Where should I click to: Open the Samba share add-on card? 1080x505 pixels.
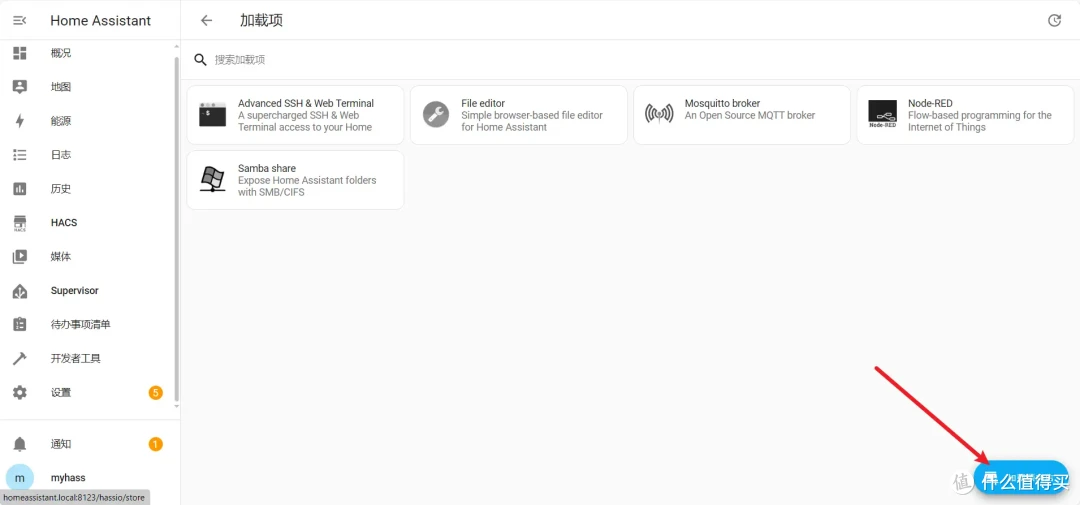[295, 180]
